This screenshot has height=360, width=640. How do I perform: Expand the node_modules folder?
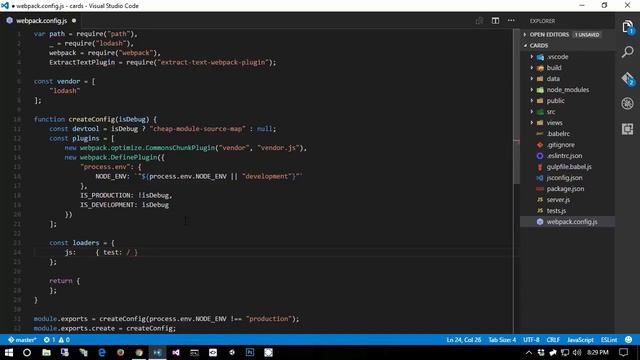531,90
